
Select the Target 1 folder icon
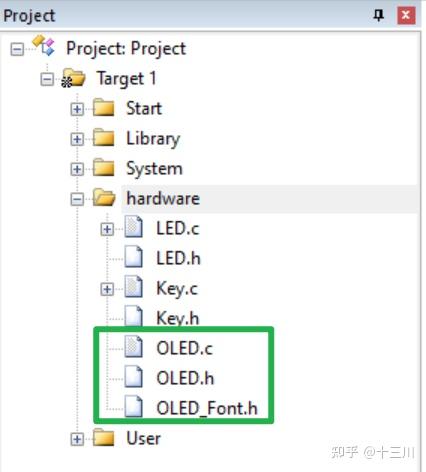coord(73,78)
